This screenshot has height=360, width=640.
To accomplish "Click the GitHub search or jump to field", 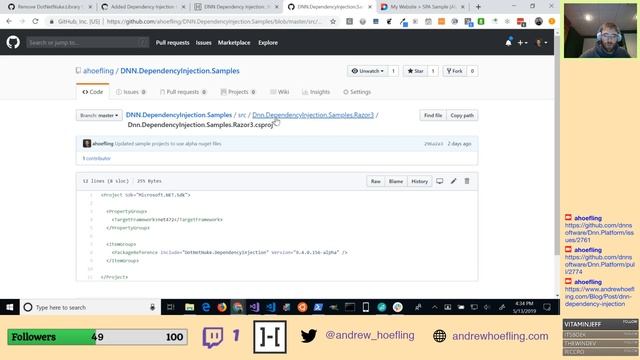I will 88,42.
